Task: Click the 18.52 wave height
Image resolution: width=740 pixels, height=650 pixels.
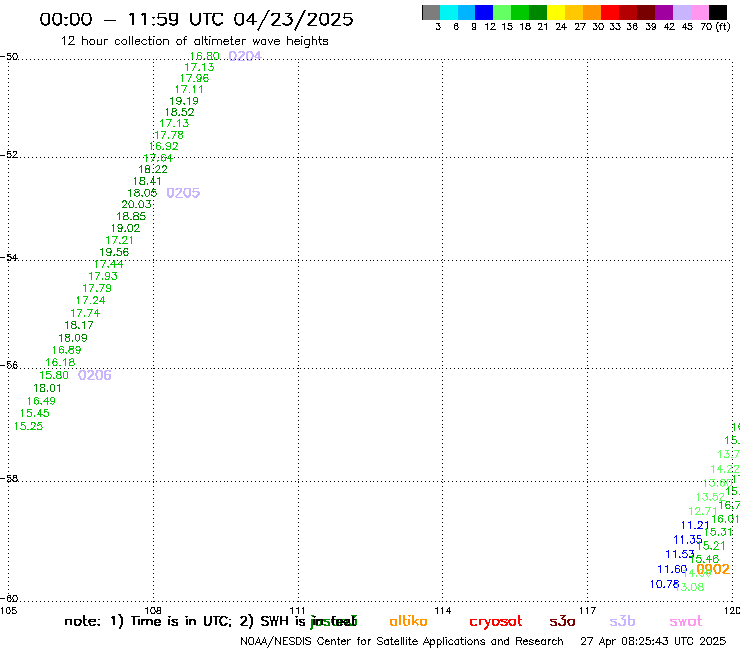Action: pos(179,112)
